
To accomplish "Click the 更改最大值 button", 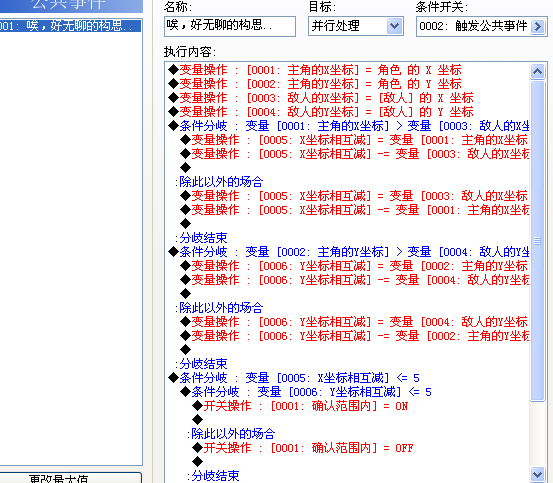I will tap(70, 478).
